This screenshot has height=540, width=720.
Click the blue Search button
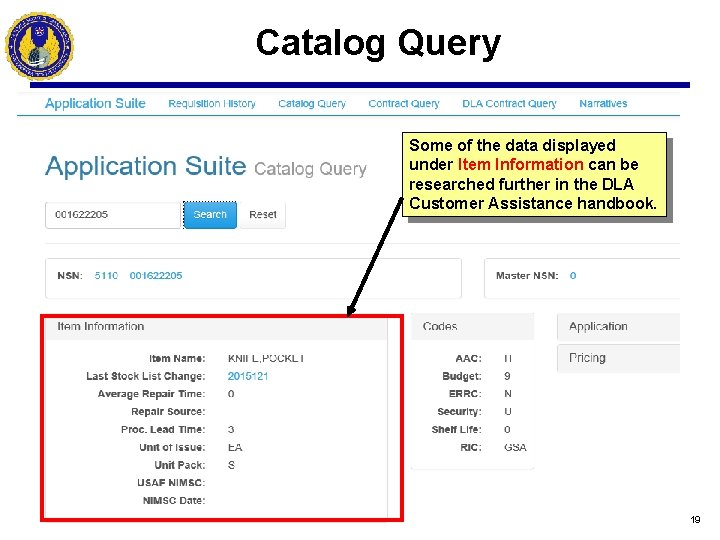[210, 215]
